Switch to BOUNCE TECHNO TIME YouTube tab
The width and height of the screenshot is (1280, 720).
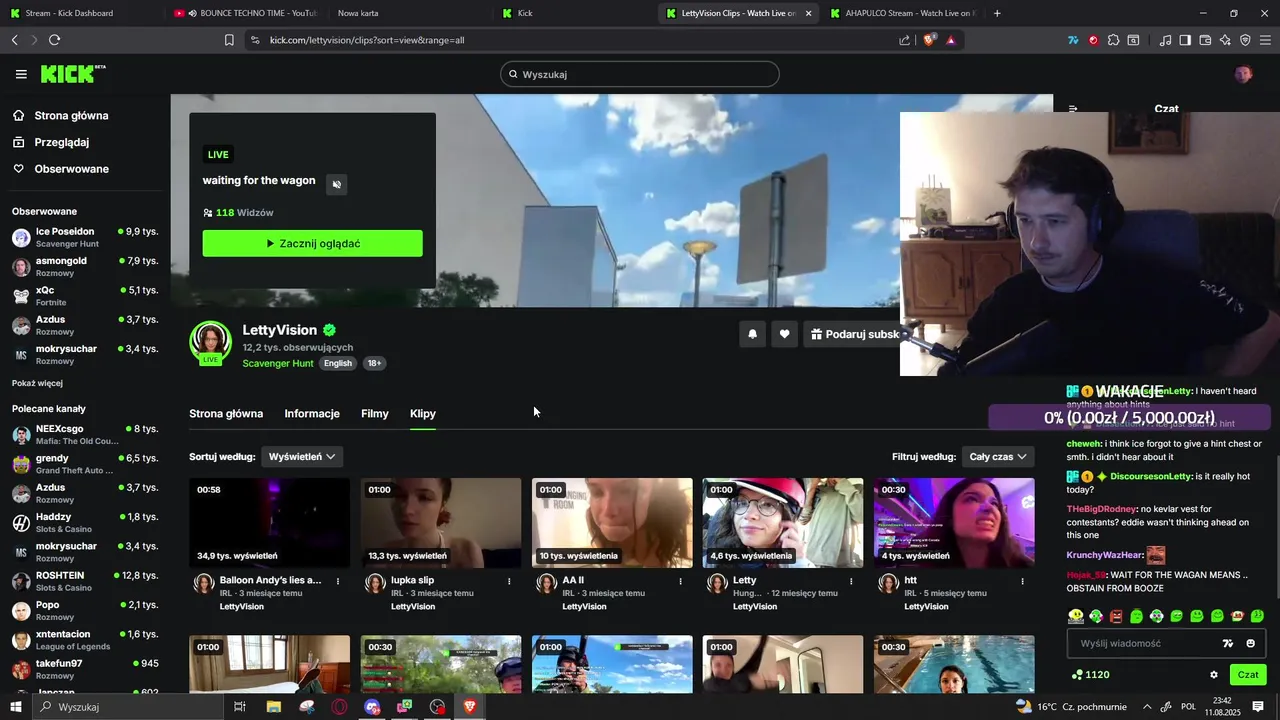tap(245, 13)
